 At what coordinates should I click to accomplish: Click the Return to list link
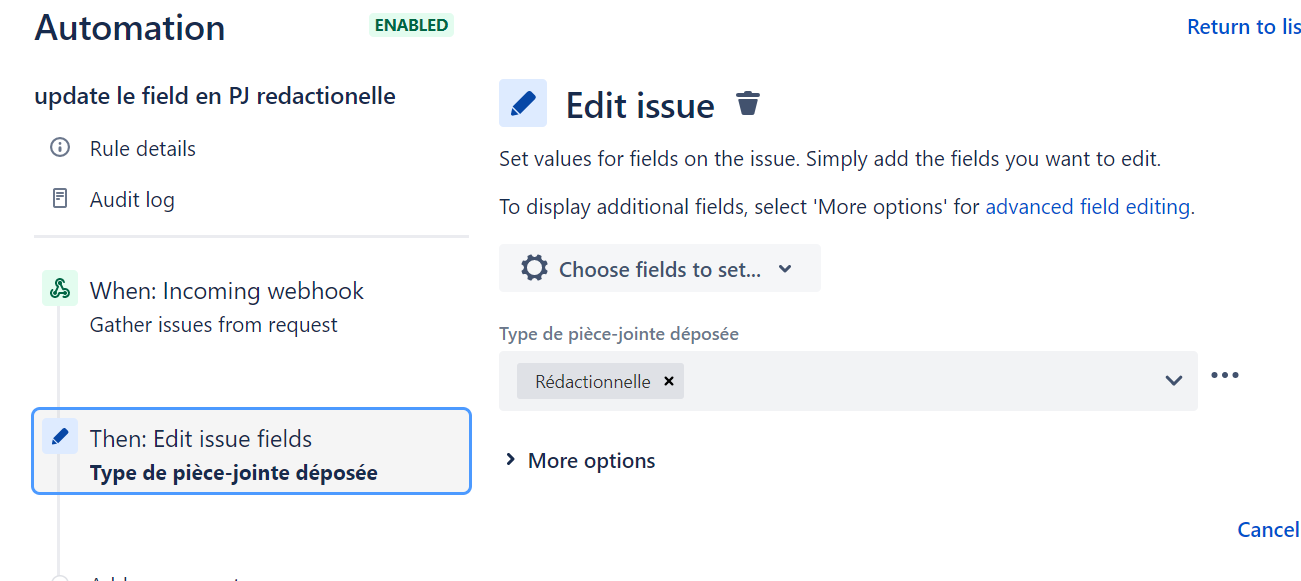pos(1243,26)
